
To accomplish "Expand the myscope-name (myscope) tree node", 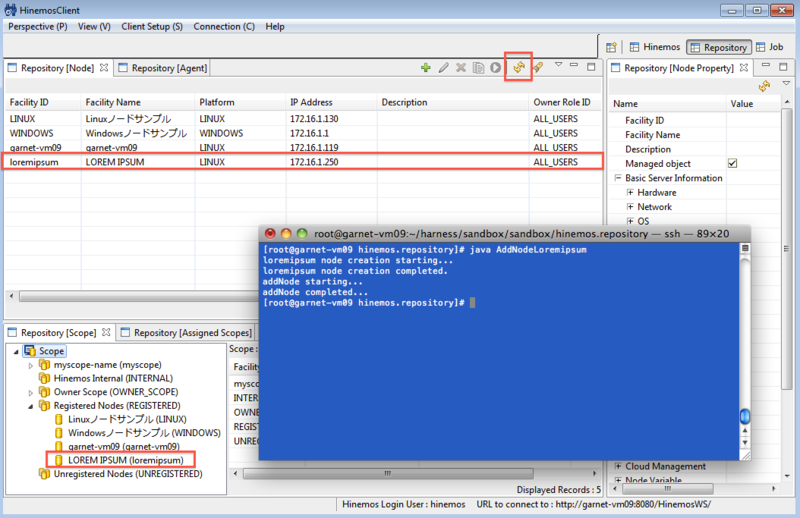I will 31,365.
